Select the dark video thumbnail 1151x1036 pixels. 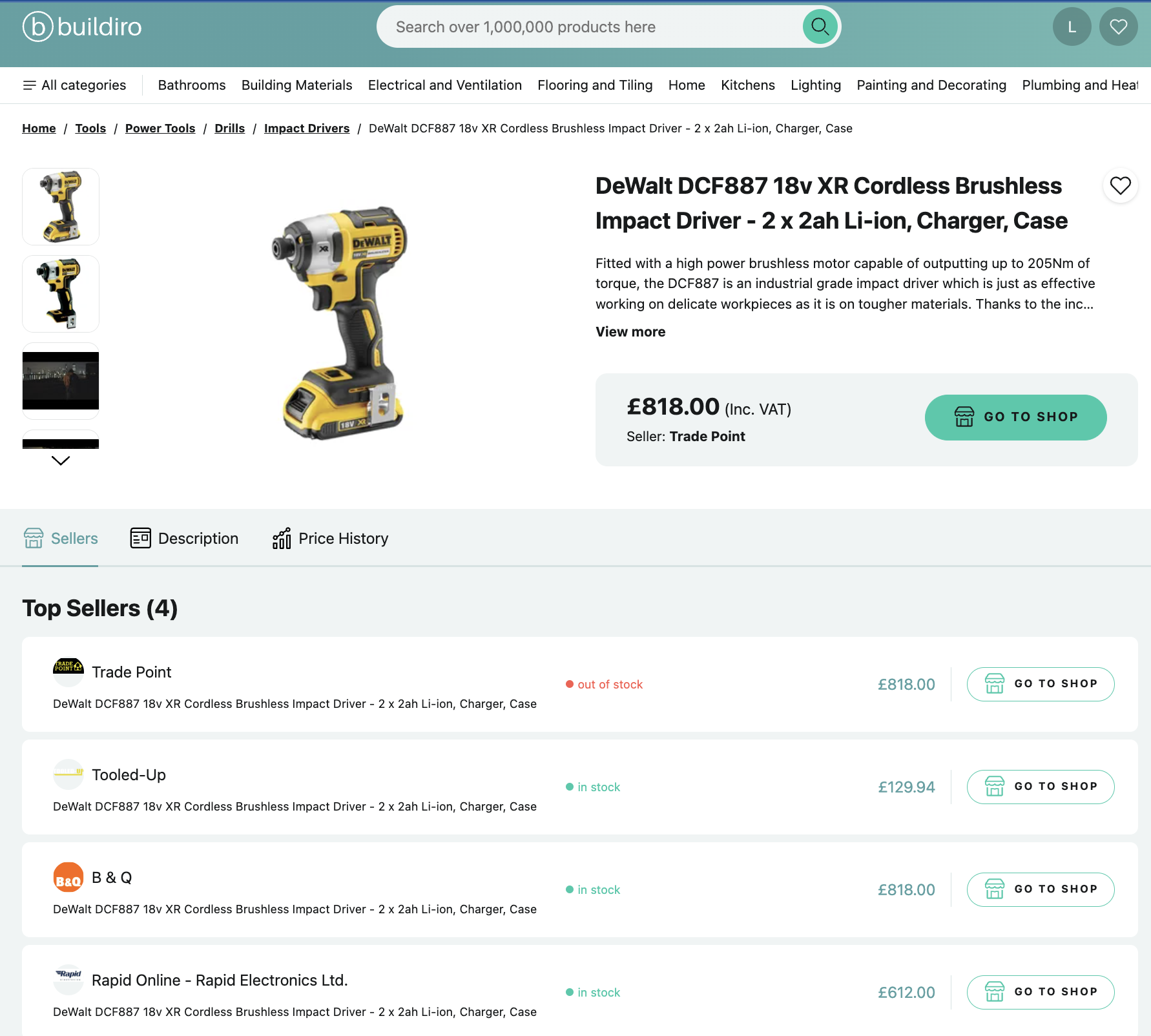click(x=61, y=381)
